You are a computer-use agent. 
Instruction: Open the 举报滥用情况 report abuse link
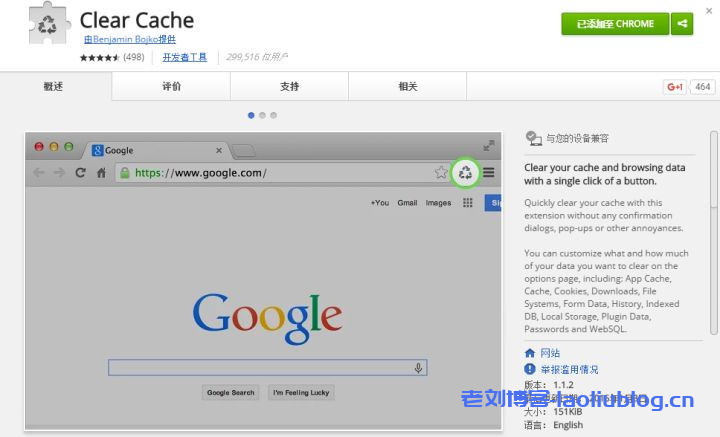click(569, 370)
